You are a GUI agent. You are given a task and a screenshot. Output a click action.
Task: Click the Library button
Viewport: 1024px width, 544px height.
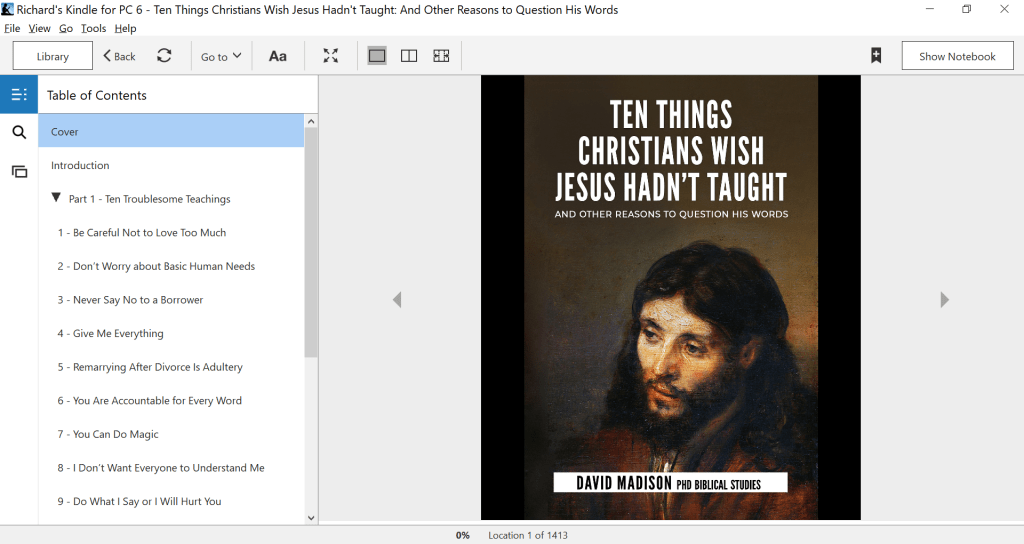point(53,56)
